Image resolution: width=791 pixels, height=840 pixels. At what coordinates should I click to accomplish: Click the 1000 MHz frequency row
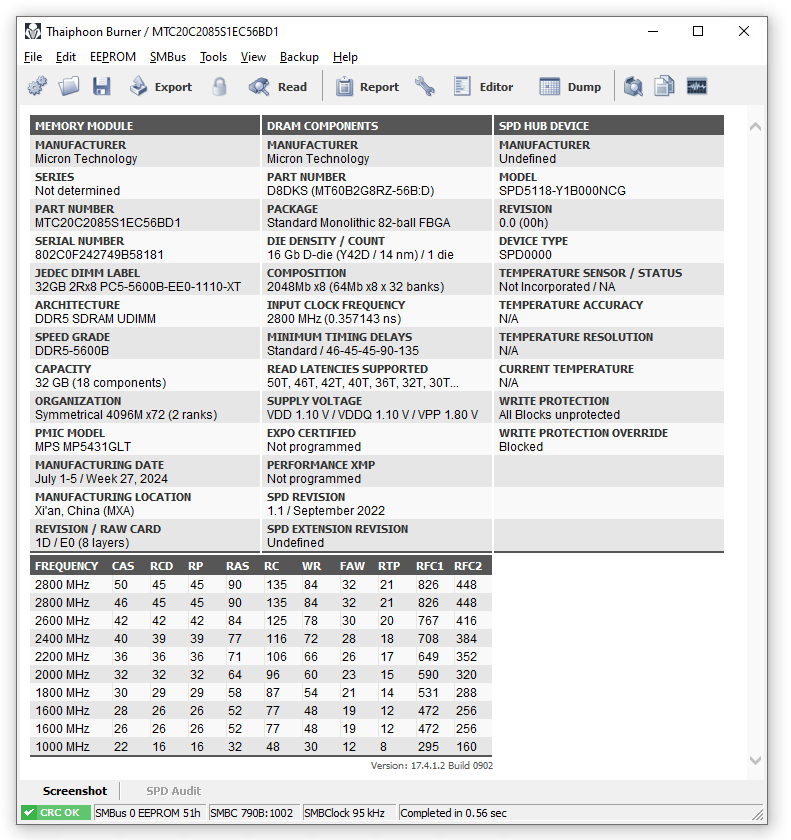pyautogui.click(x=261, y=747)
